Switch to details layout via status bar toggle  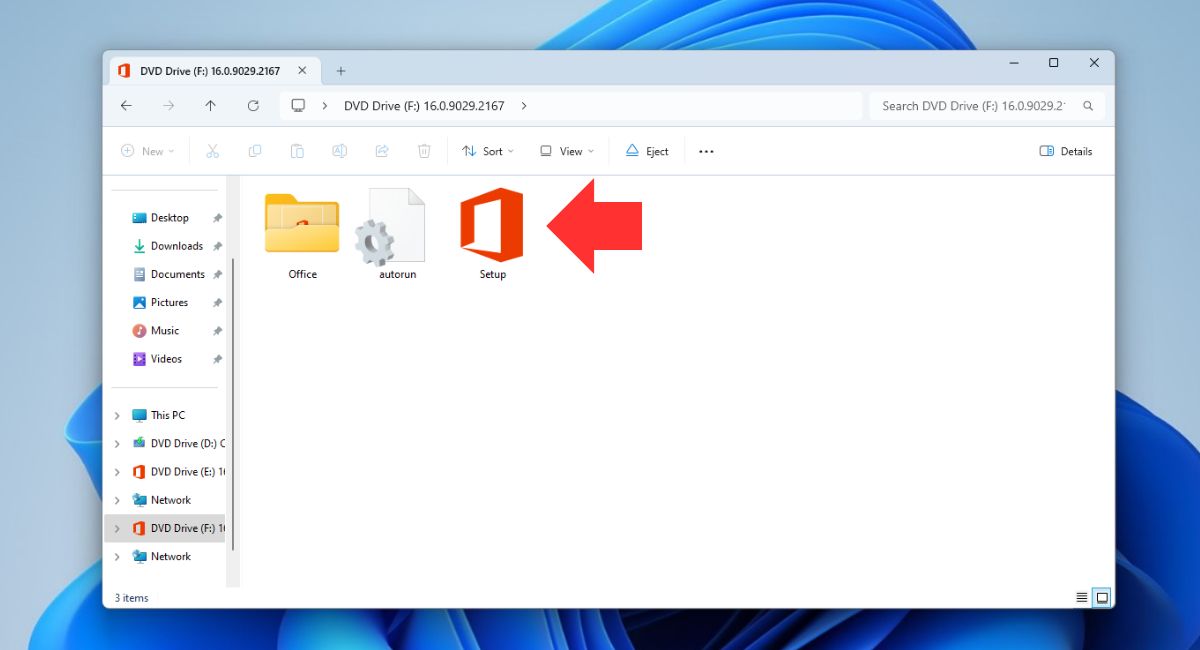tap(1081, 597)
